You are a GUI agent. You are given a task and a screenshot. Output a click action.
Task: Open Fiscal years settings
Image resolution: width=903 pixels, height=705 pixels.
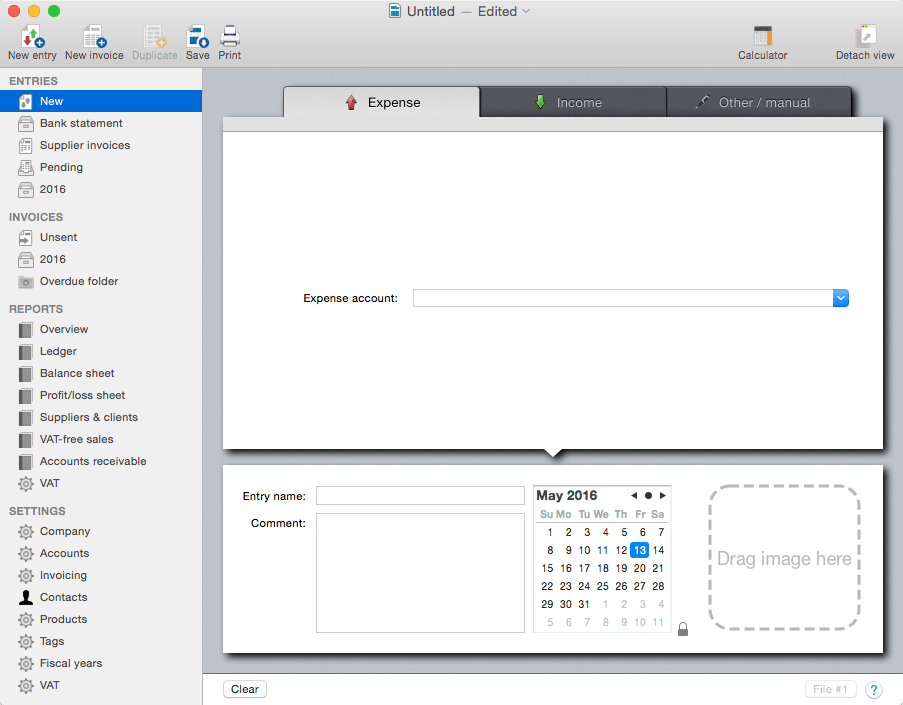click(101, 663)
